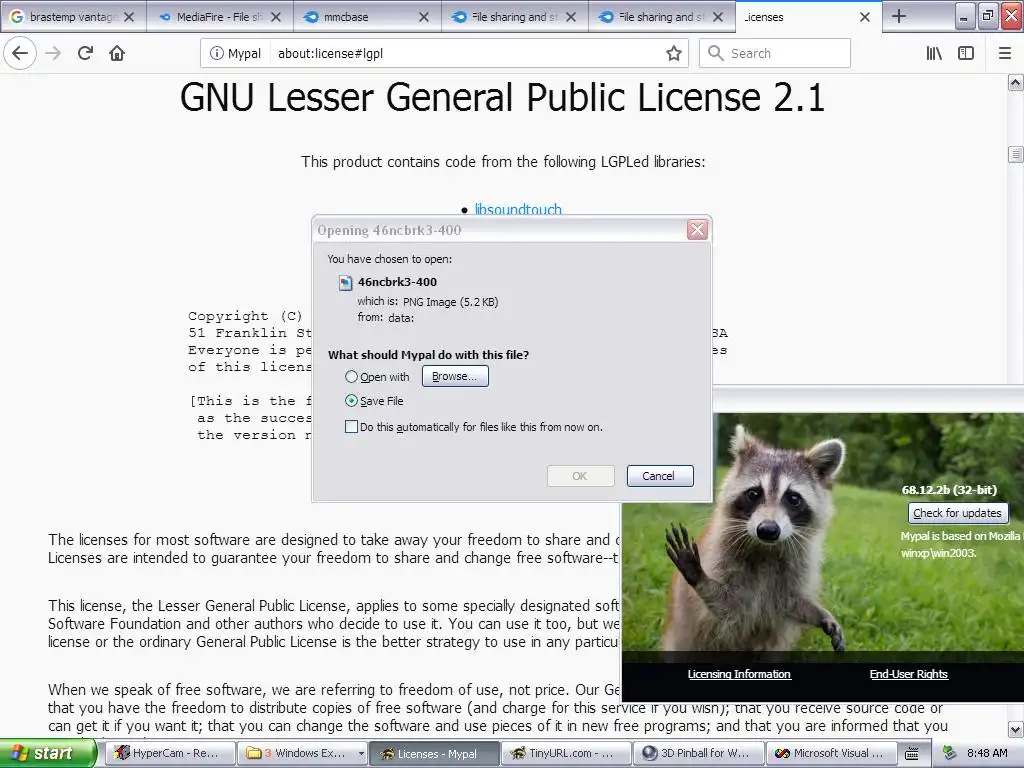Open a new tab with the plus button
Screen dimensions: 1024x768
point(899,16)
